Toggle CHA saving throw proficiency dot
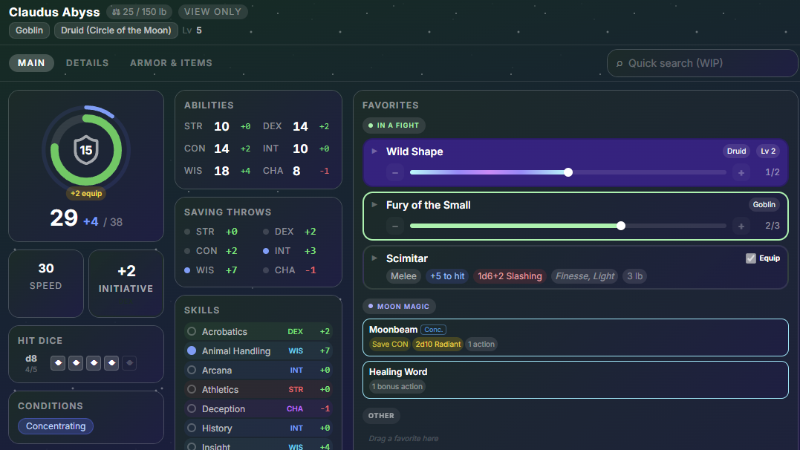800x450 pixels. [x=266, y=270]
